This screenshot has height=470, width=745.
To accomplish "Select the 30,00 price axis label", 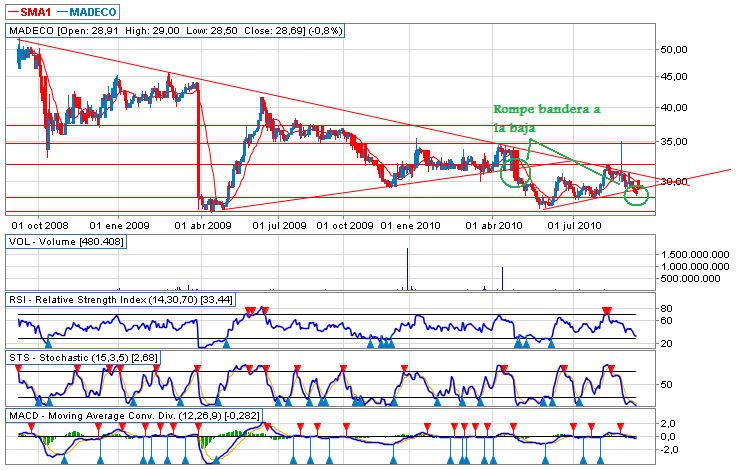I will tap(674, 182).
